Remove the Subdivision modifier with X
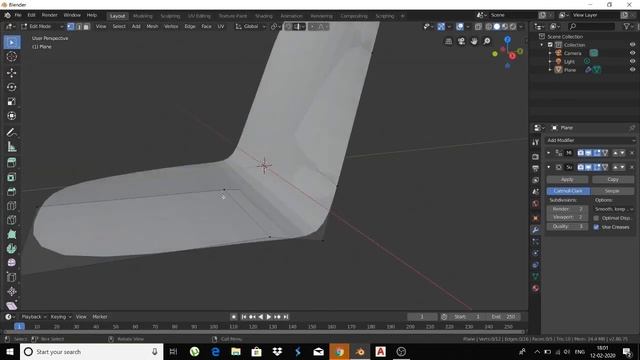The width and height of the screenshot is (640, 360). (x=632, y=167)
